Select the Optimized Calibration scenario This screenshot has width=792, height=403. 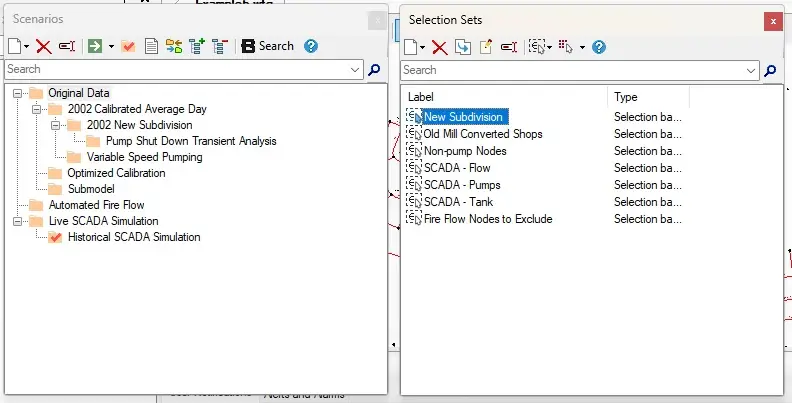pyautogui.click(x=116, y=173)
